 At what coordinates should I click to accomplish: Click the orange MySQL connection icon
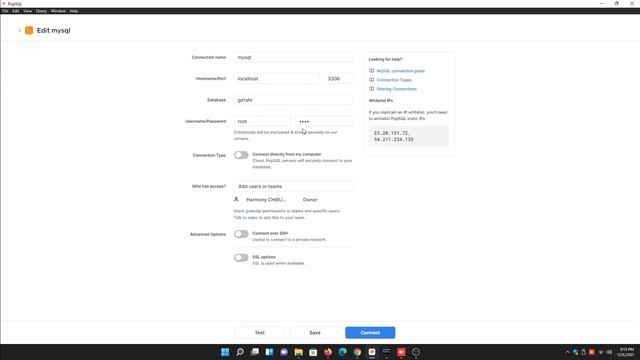click(29, 30)
